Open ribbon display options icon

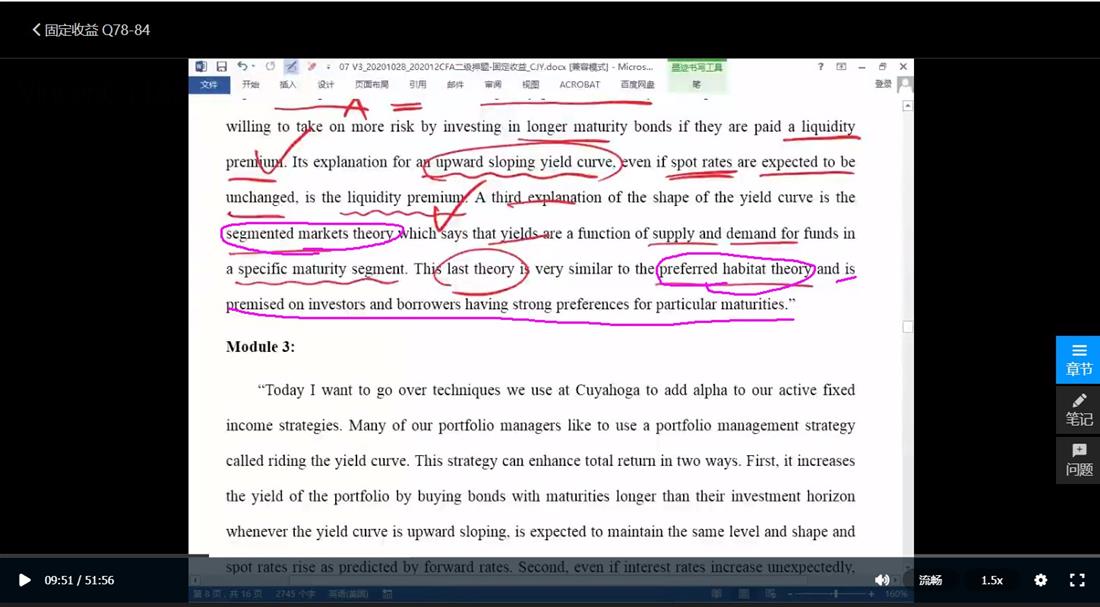pos(841,67)
